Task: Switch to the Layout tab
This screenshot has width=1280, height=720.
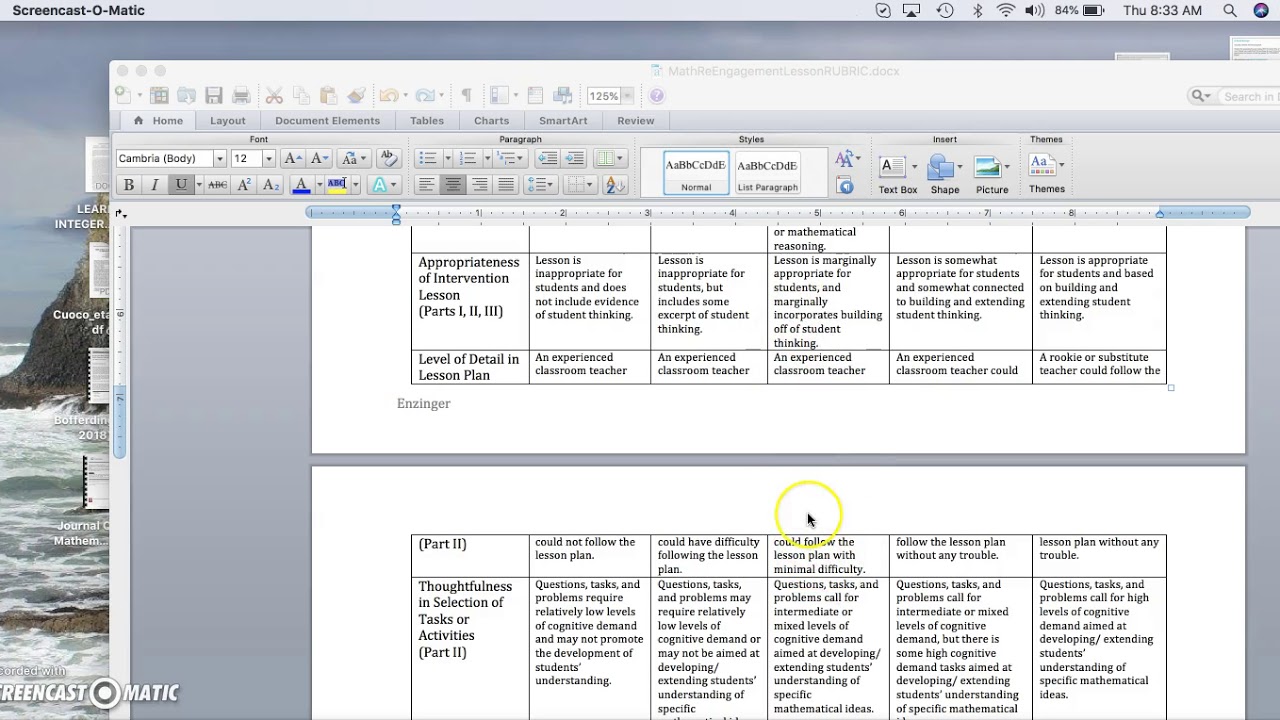Action: click(227, 120)
